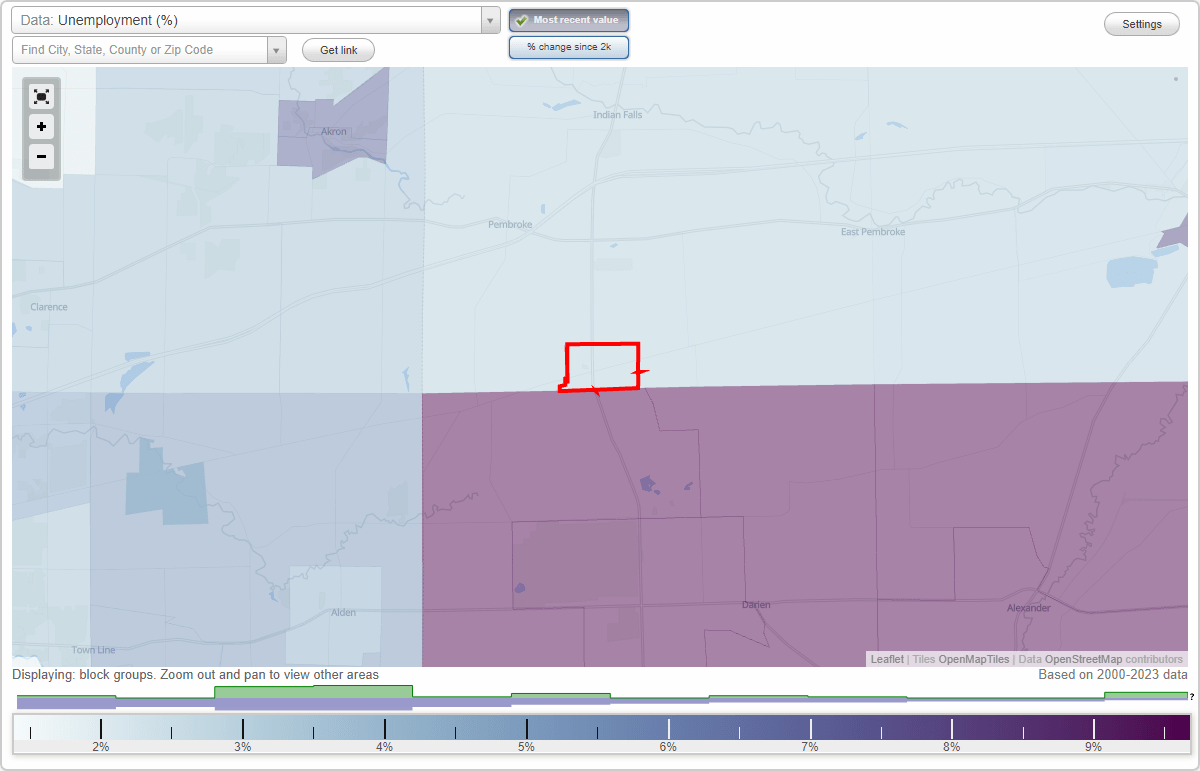This screenshot has height=771, width=1200.
Task: Open the OpenMapTiles attribution link
Action: [974, 659]
